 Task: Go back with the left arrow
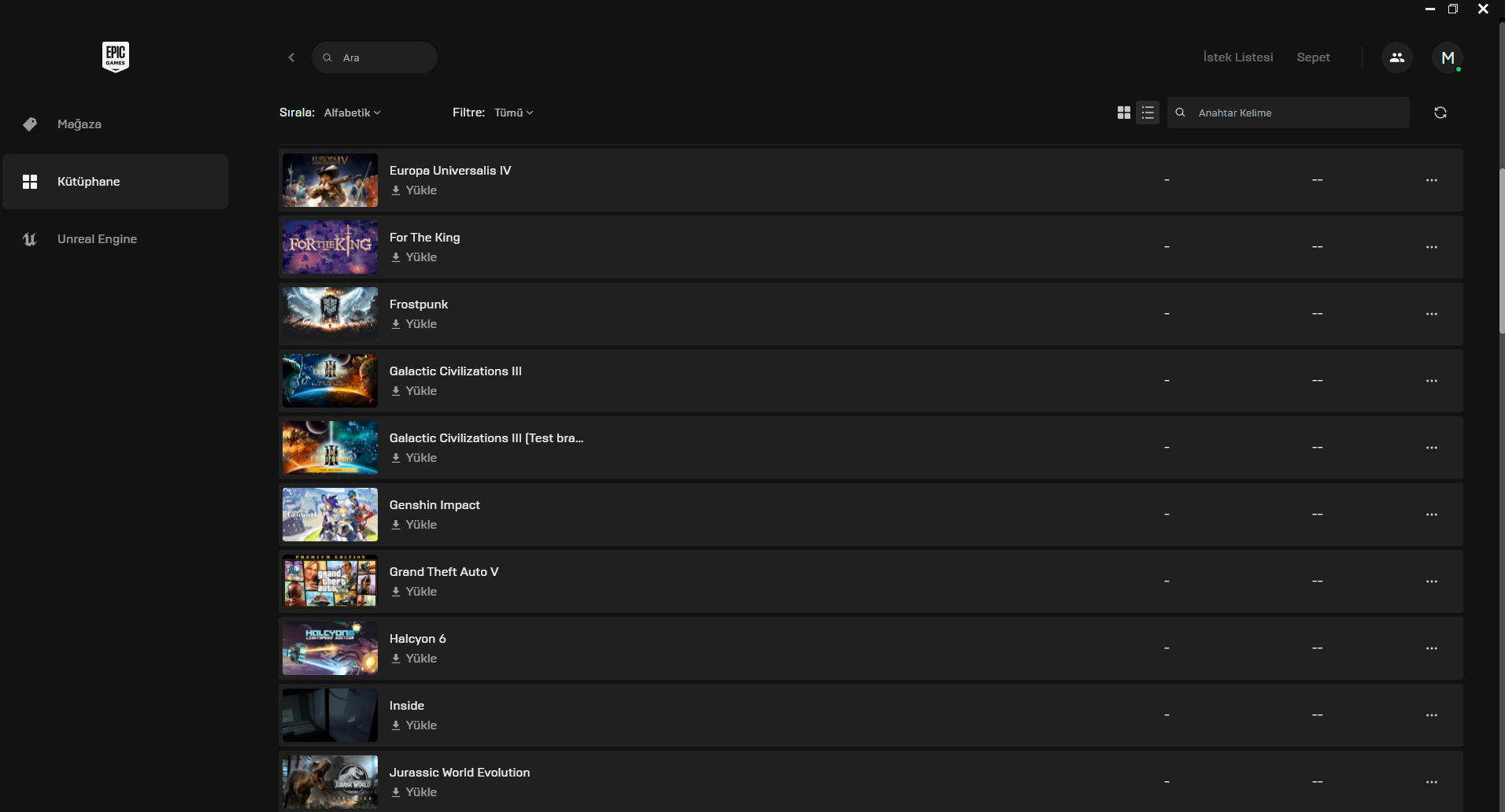point(291,57)
